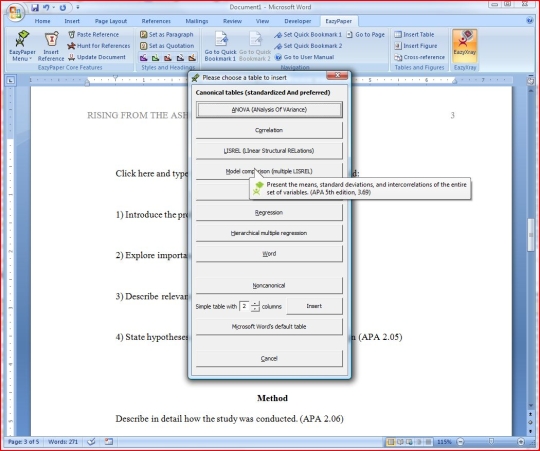Click Paste Reference in the ribbon

93,34
